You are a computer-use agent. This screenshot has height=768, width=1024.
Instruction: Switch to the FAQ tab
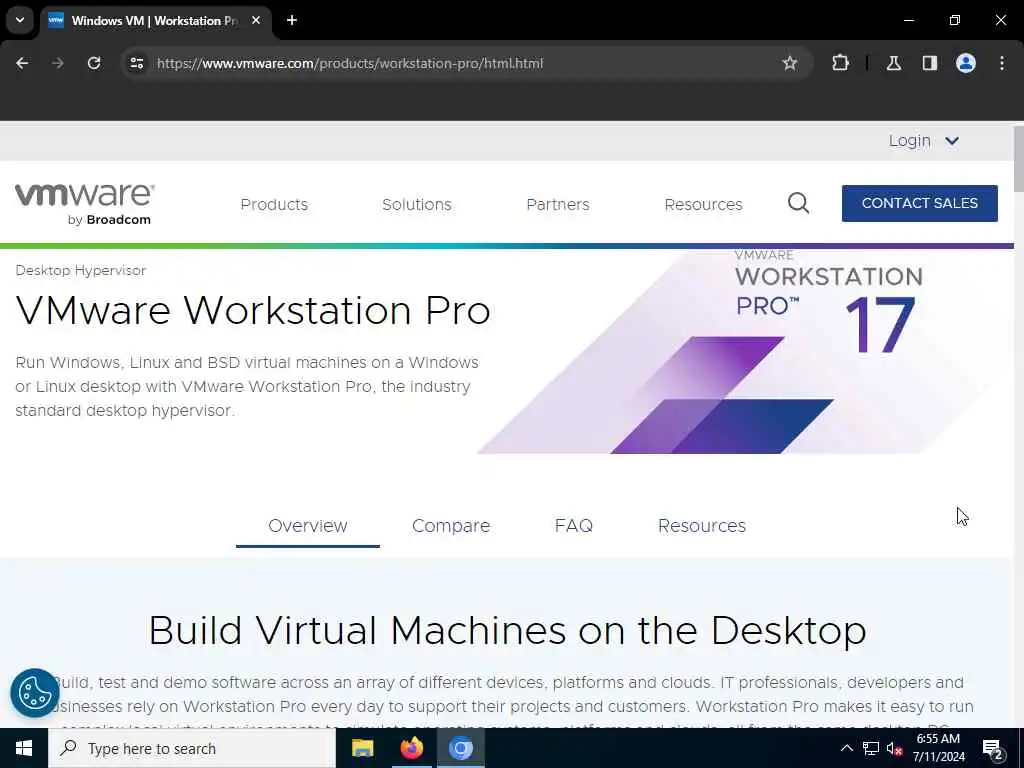[x=573, y=526]
